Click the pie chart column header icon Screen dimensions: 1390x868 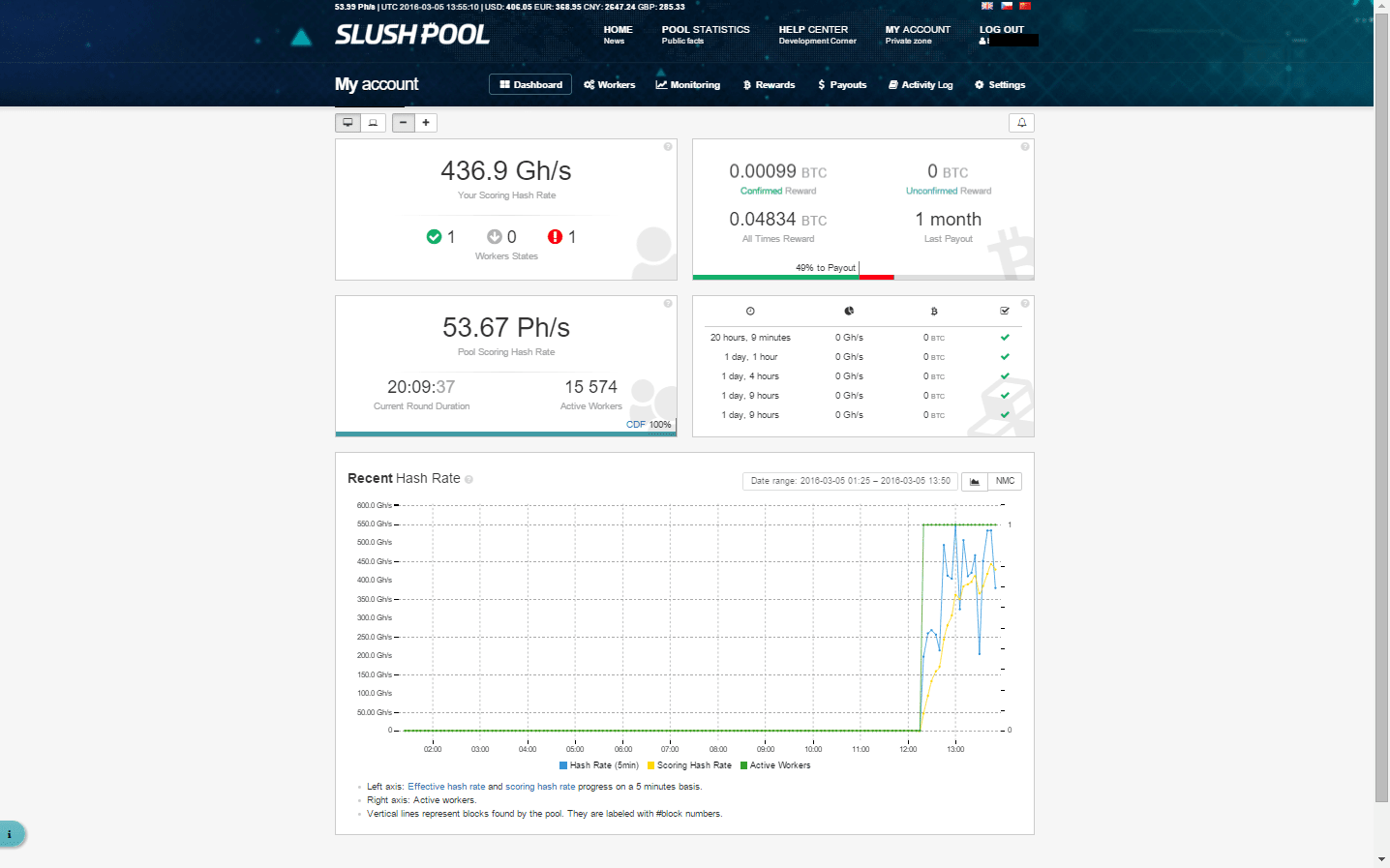[x=849, y=312]
